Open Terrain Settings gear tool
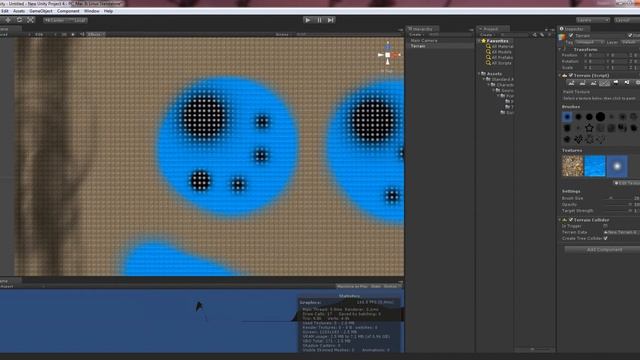 tap(637, 83)
